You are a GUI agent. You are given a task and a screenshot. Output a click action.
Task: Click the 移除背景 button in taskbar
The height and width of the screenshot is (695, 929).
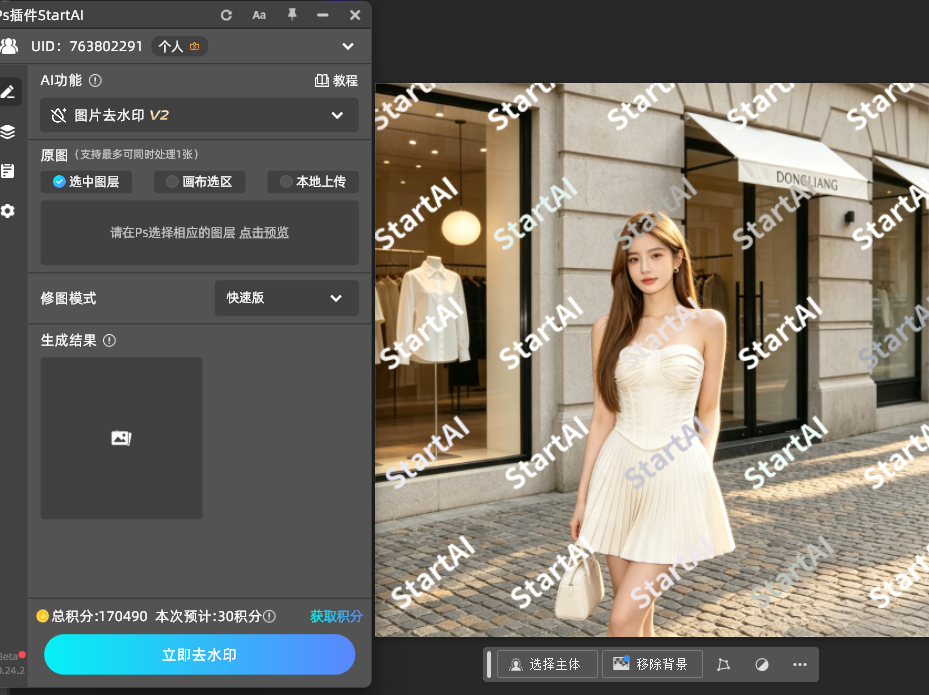point(652,664)
